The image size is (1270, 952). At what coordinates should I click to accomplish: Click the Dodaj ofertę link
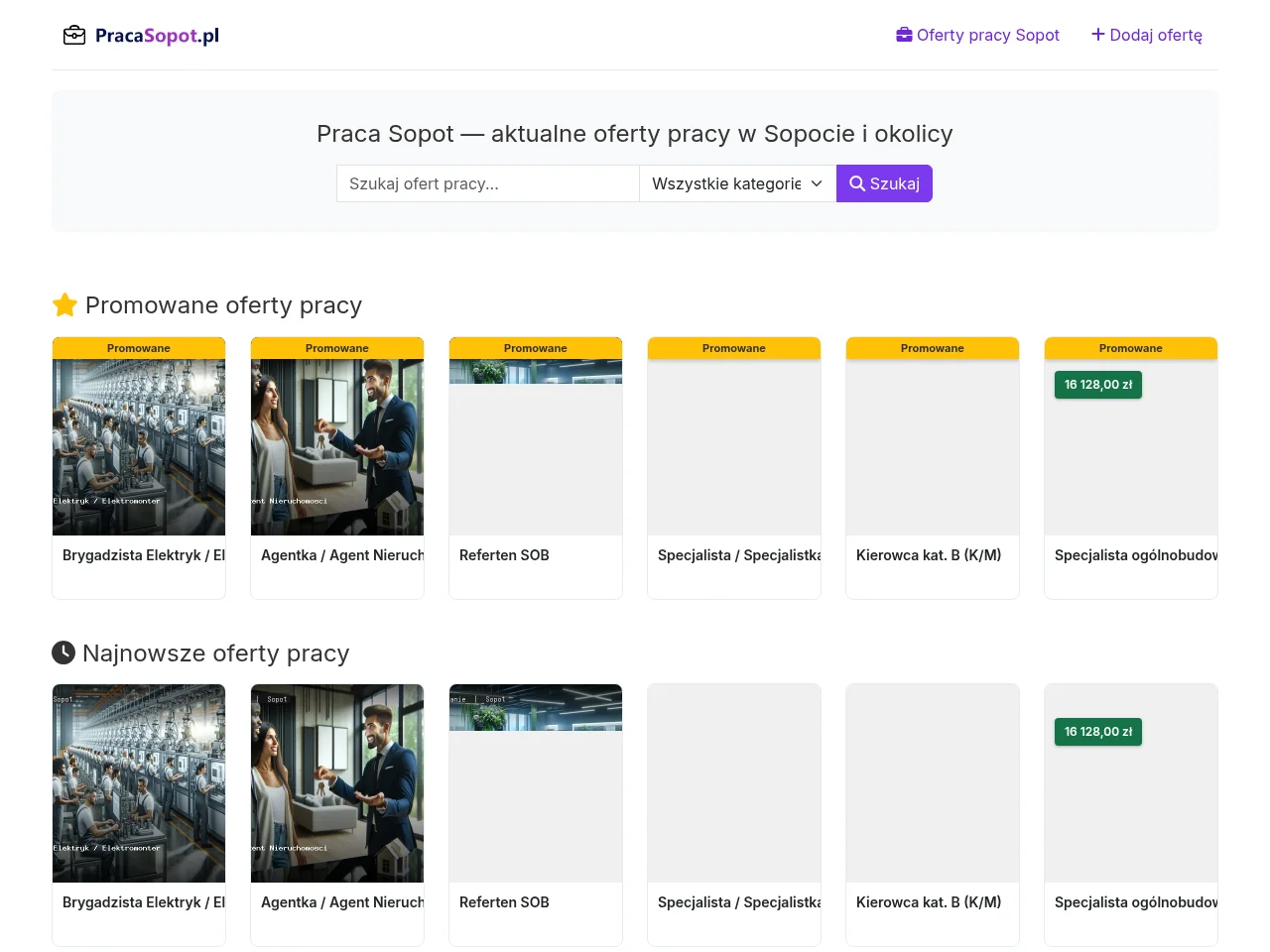pyautogui.click(x=1146, y=35)
